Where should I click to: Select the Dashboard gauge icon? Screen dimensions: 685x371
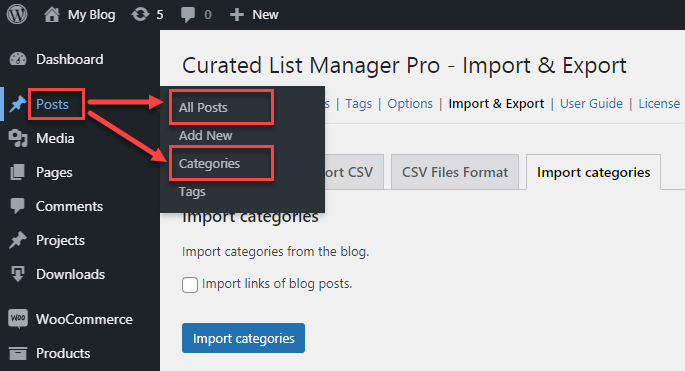click(18, 59)
